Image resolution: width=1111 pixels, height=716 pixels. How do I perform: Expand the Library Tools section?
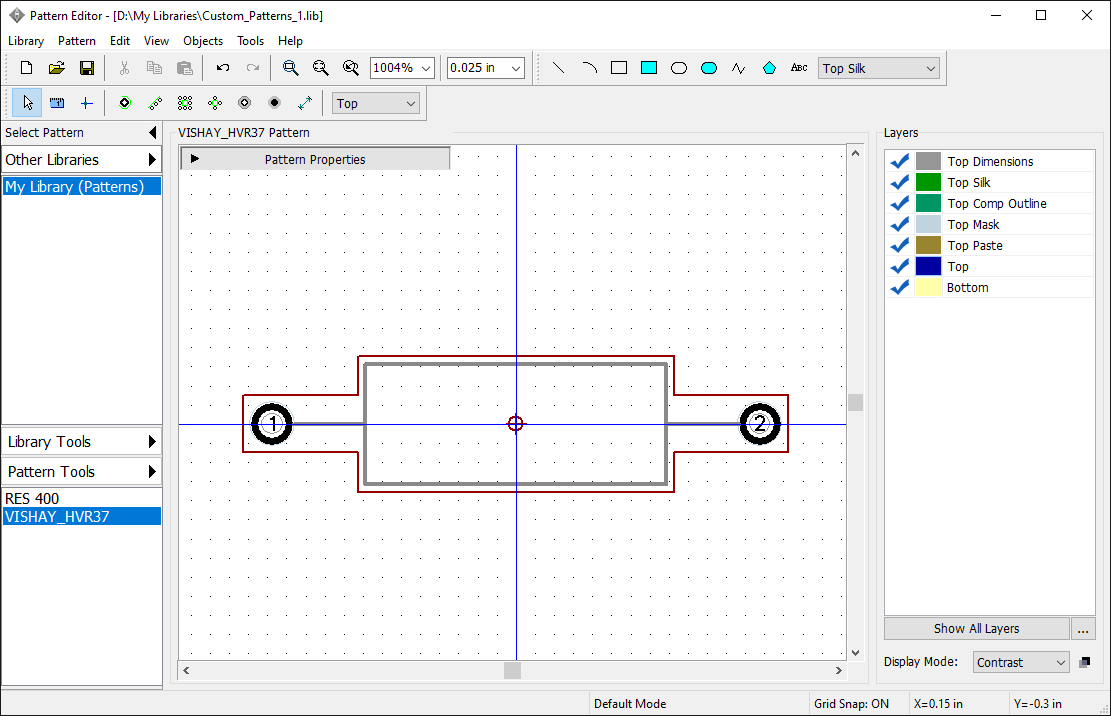pos(81,442)
